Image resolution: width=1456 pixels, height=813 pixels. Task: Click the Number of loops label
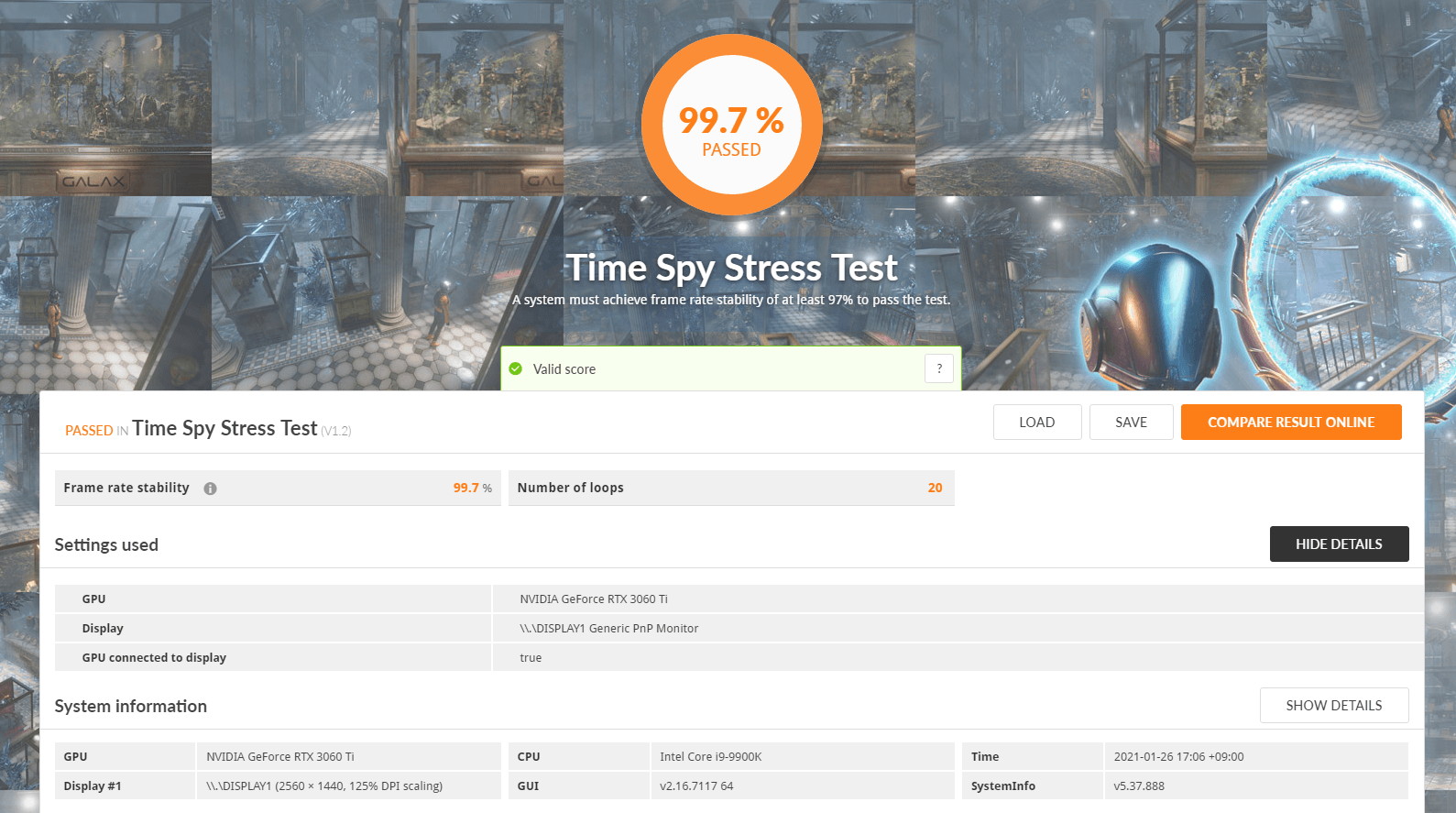point(570,488)
